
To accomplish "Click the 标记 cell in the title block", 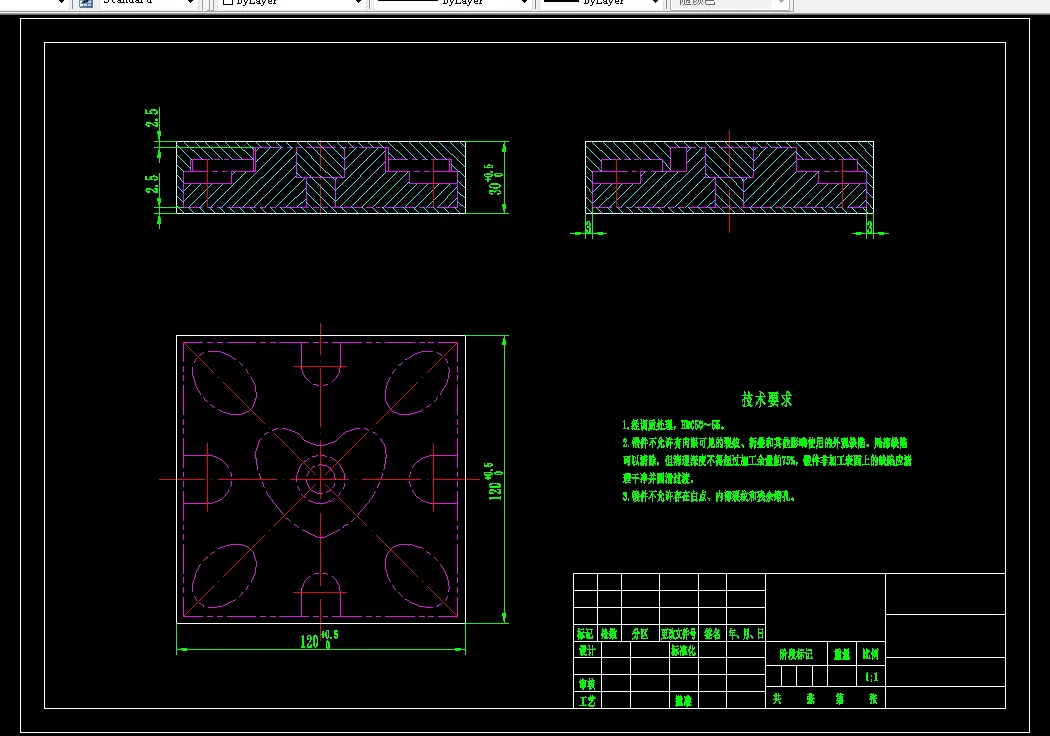I will point(585,634).
